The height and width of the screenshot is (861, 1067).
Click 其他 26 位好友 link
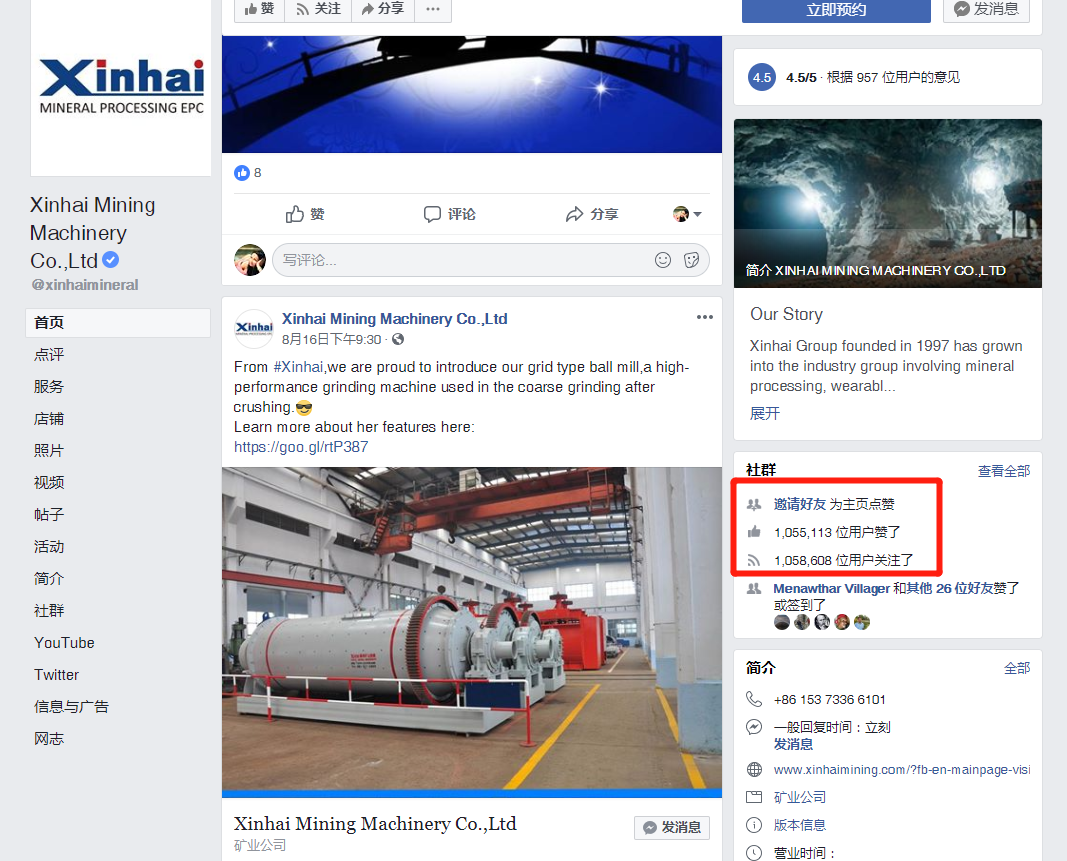coord(949,588)
